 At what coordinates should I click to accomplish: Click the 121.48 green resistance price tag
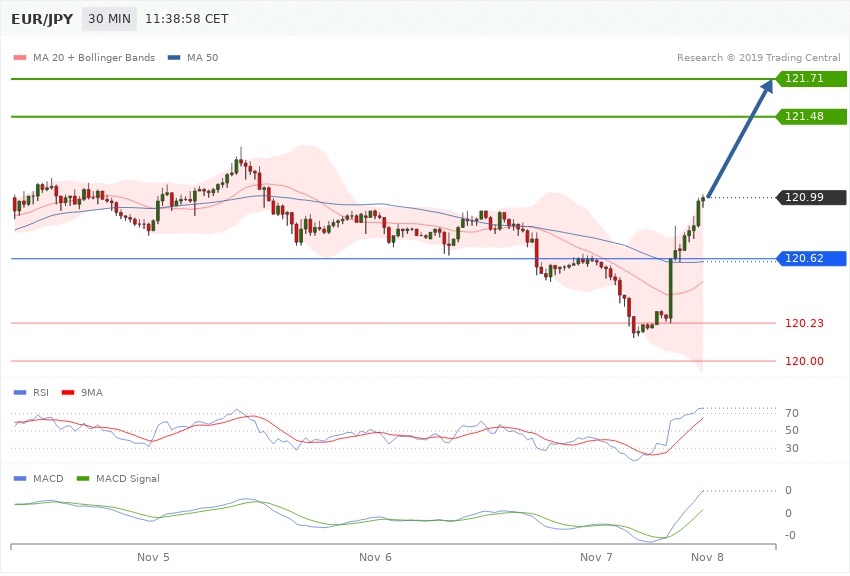(x=811, y=117)
